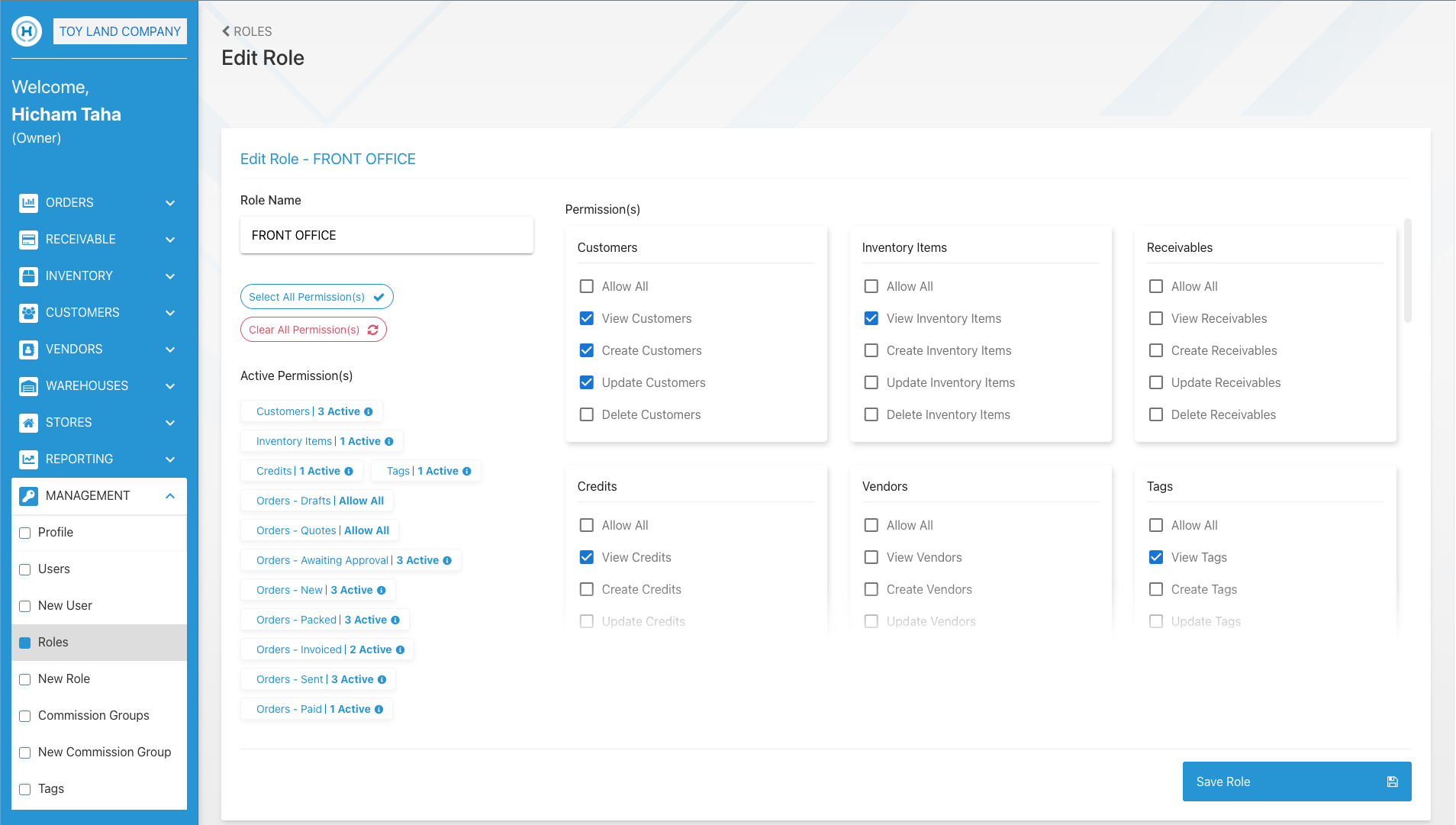Click the info icon on Credits 1 Active chip
Screen dimensions: 1456x825
coord(349,471)
